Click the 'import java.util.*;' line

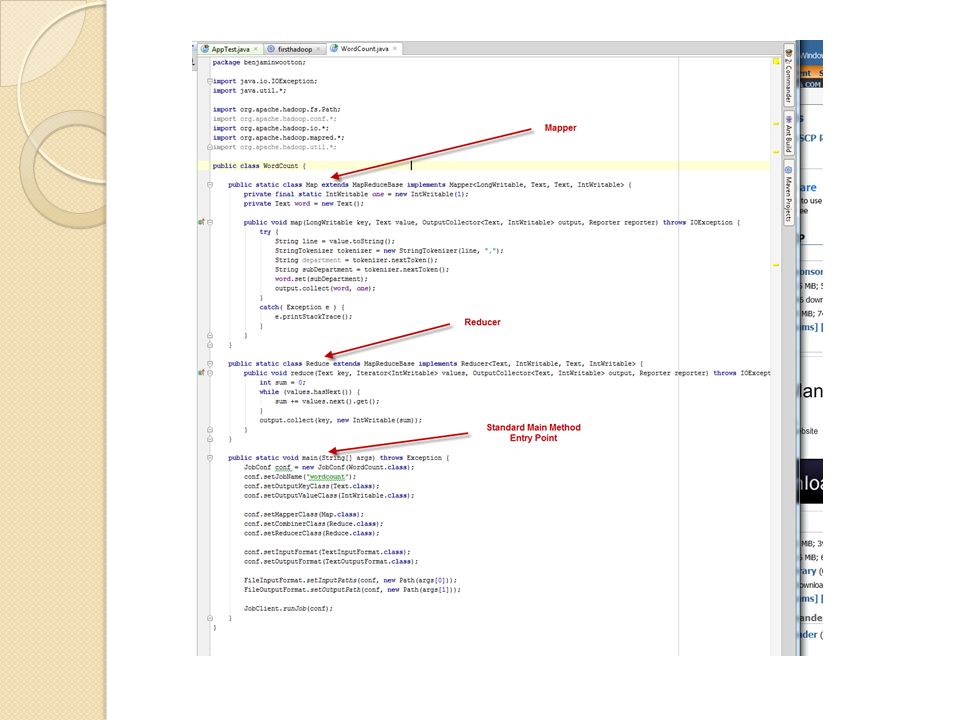[249, 91]
